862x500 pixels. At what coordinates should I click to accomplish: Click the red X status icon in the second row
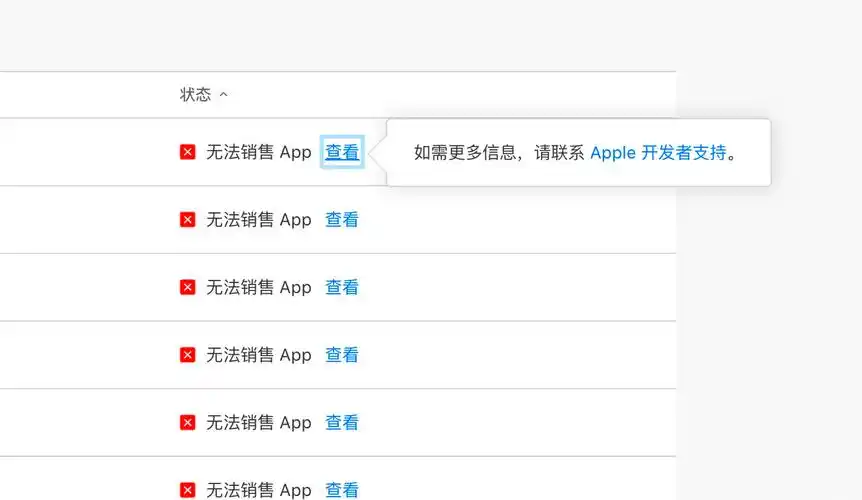click(187, 220)
